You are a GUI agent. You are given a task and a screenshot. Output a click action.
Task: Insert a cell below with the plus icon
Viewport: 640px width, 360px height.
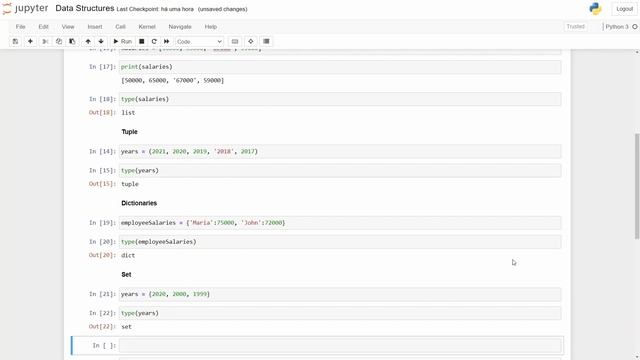30,41
